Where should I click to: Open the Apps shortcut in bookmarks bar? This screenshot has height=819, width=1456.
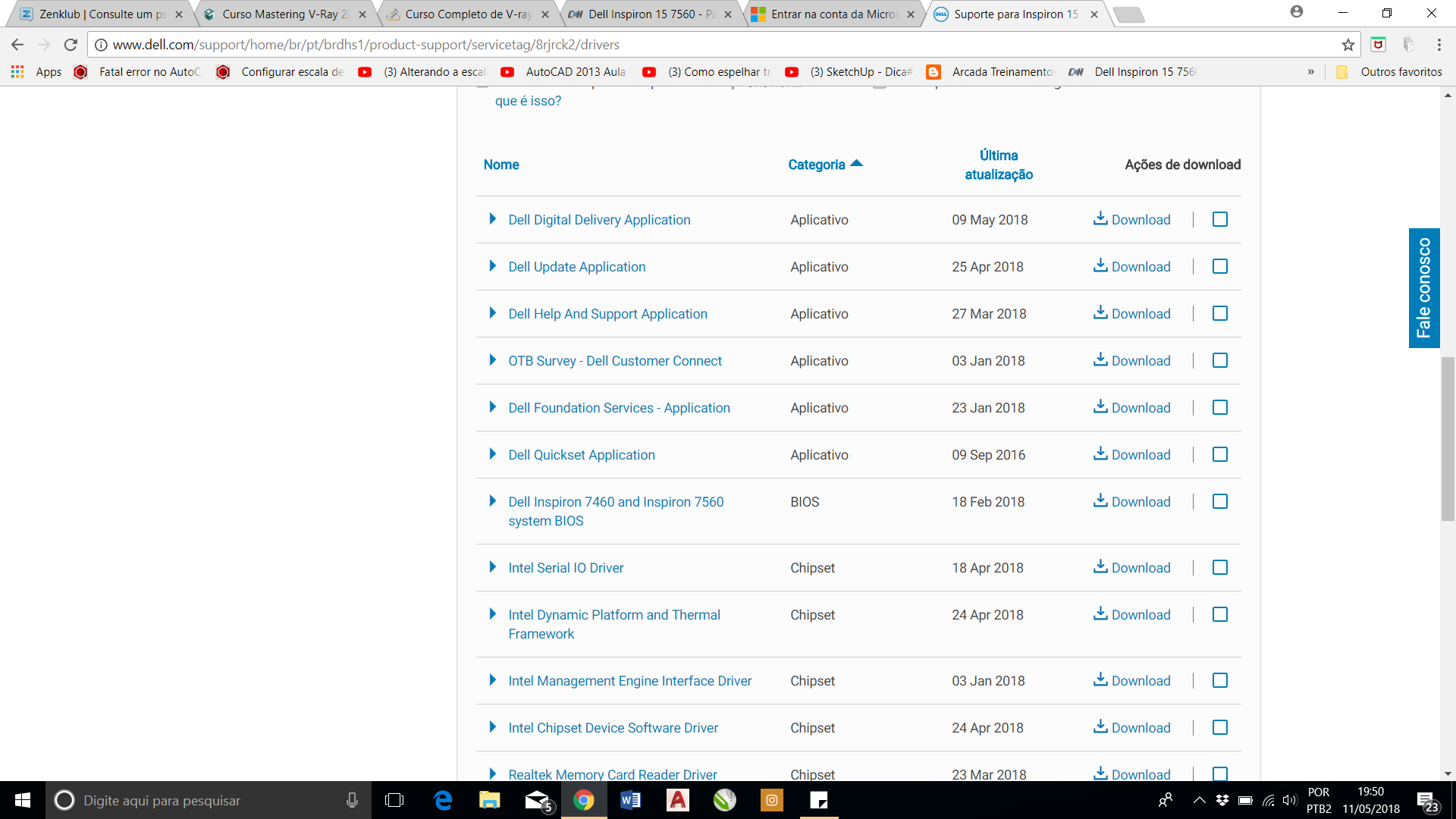(36, 72)
